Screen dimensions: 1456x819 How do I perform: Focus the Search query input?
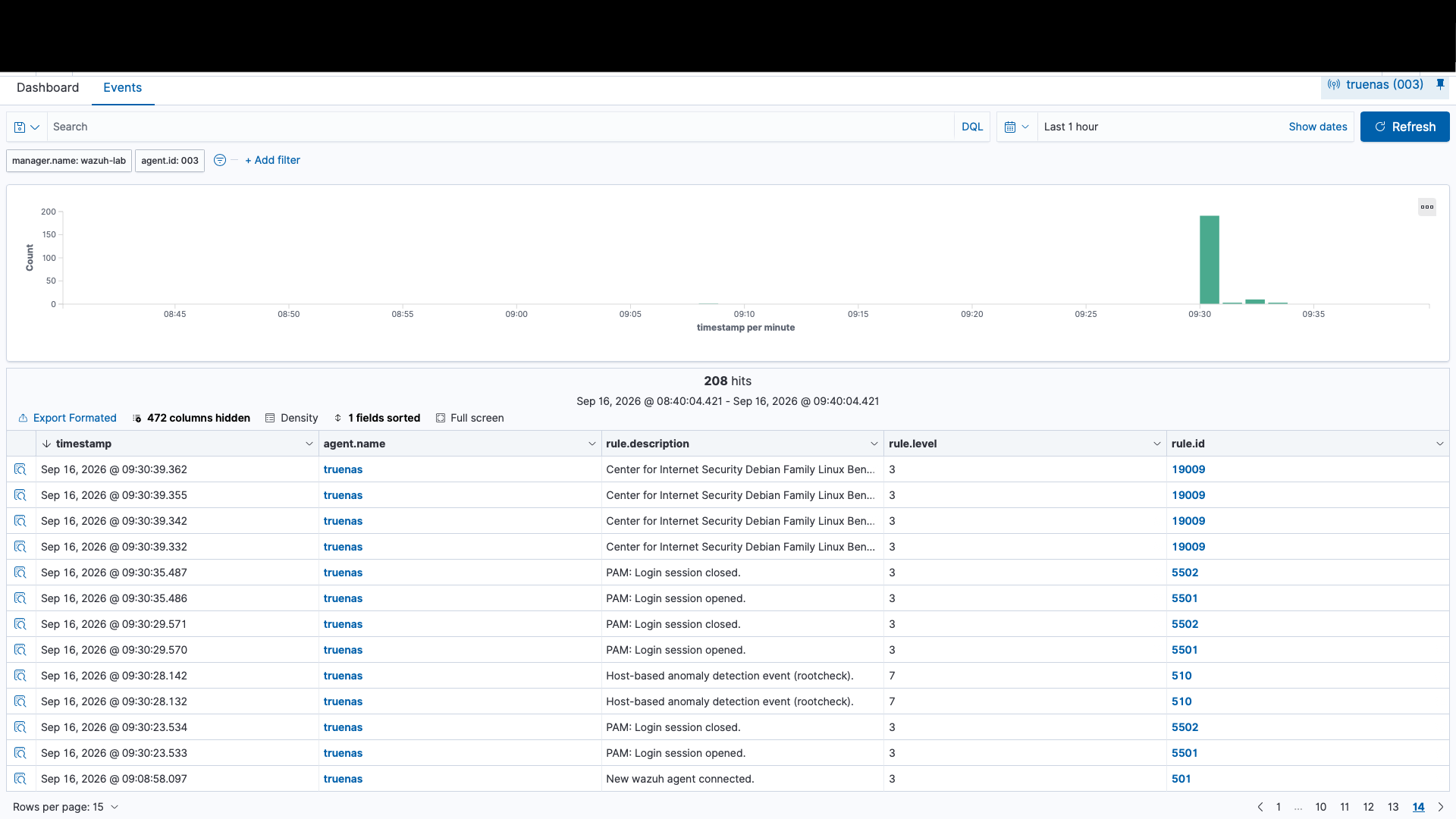(x=500, y=127)
